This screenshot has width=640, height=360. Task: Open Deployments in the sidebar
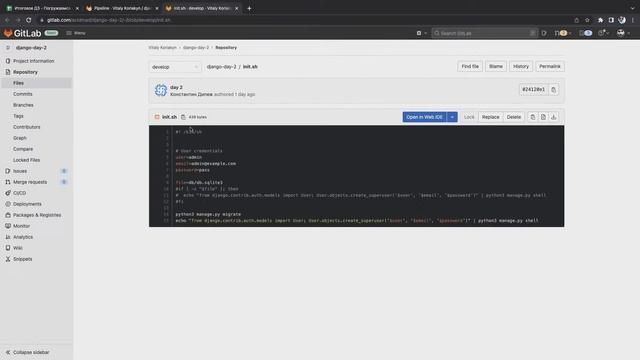coord(27,204)
